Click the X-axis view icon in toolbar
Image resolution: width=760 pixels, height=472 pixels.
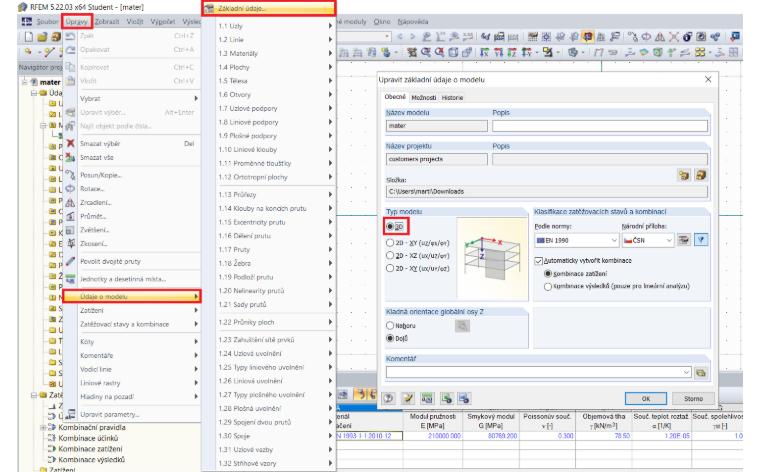pyautogui.click(x=484, y=52)
